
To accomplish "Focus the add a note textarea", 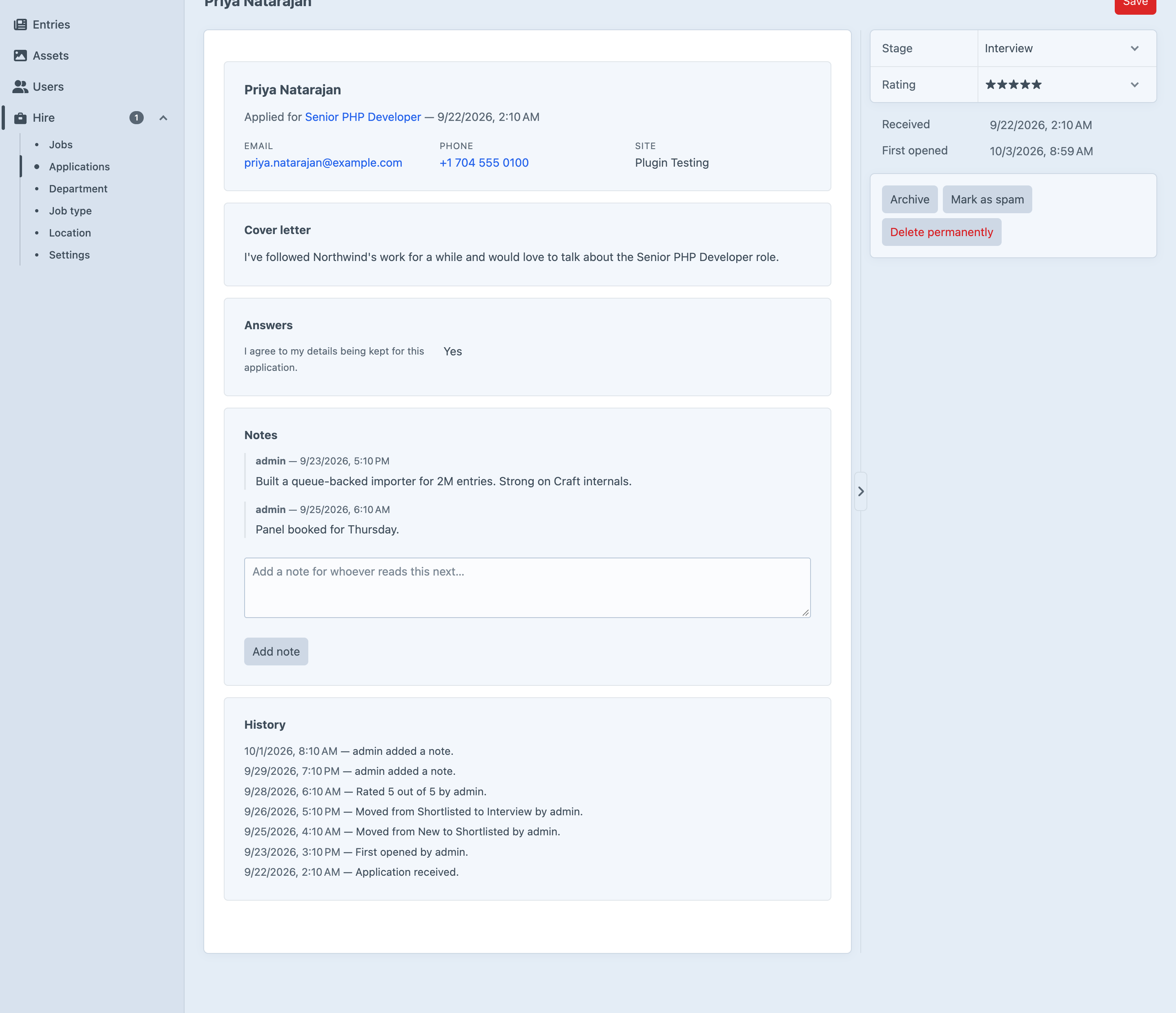I will click(x=527, y=588).
